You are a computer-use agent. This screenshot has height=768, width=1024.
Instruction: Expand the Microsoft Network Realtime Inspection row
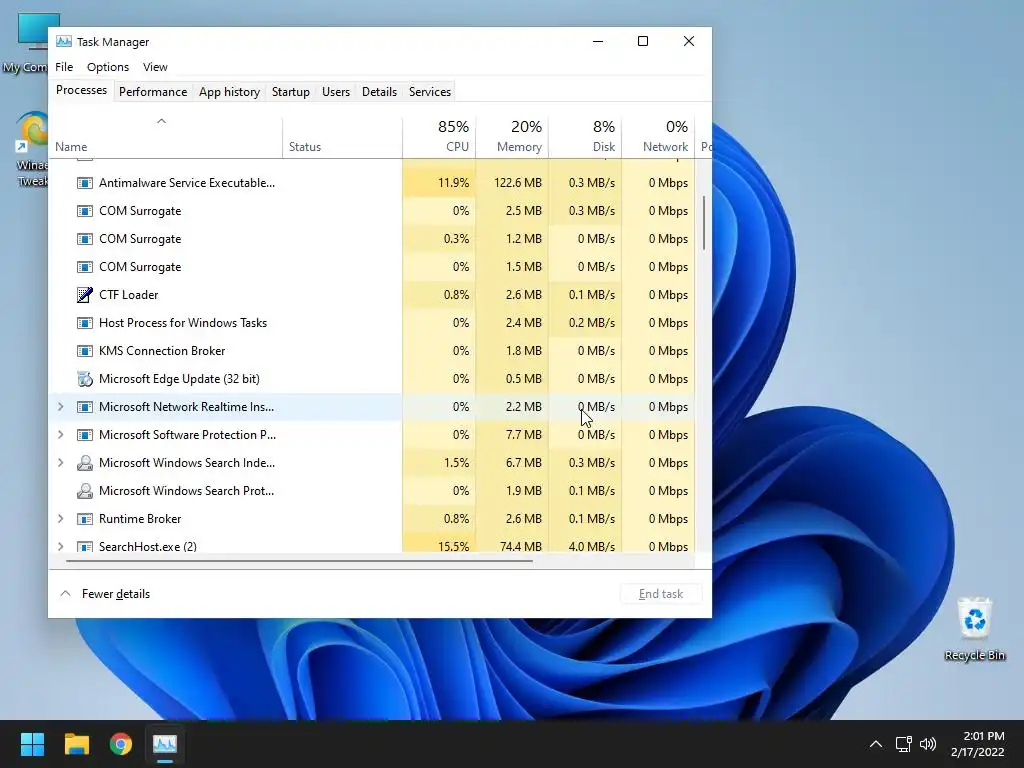pos(61,407)
